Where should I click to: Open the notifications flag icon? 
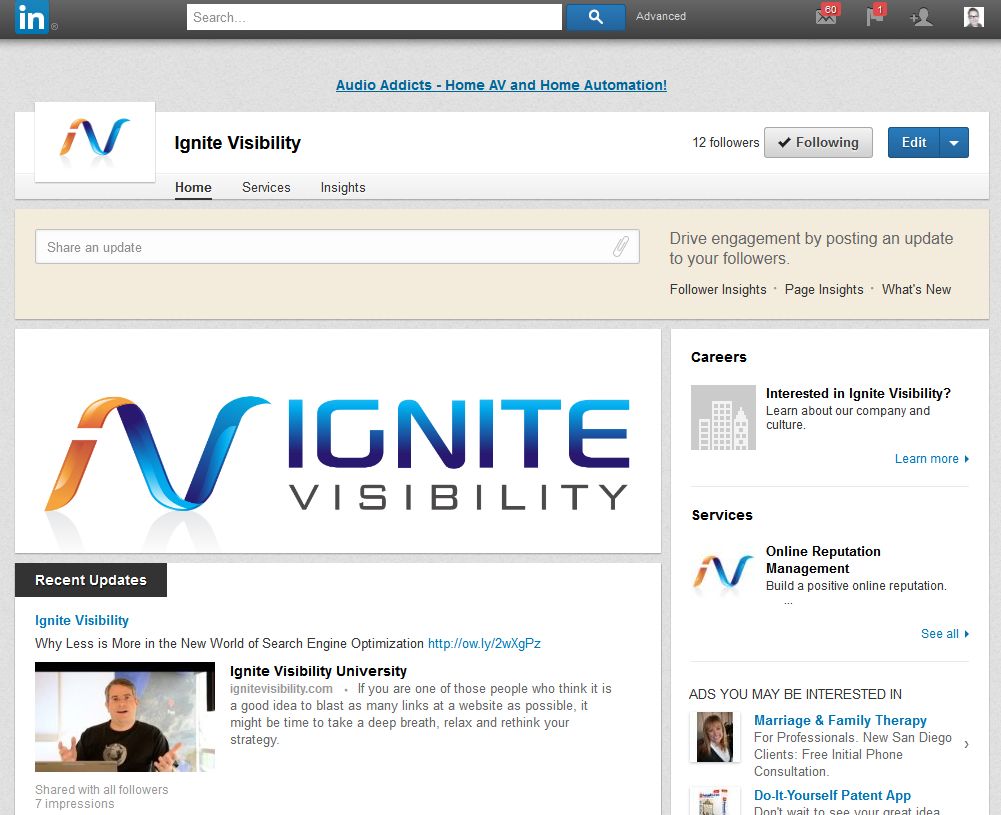(875, 16)
